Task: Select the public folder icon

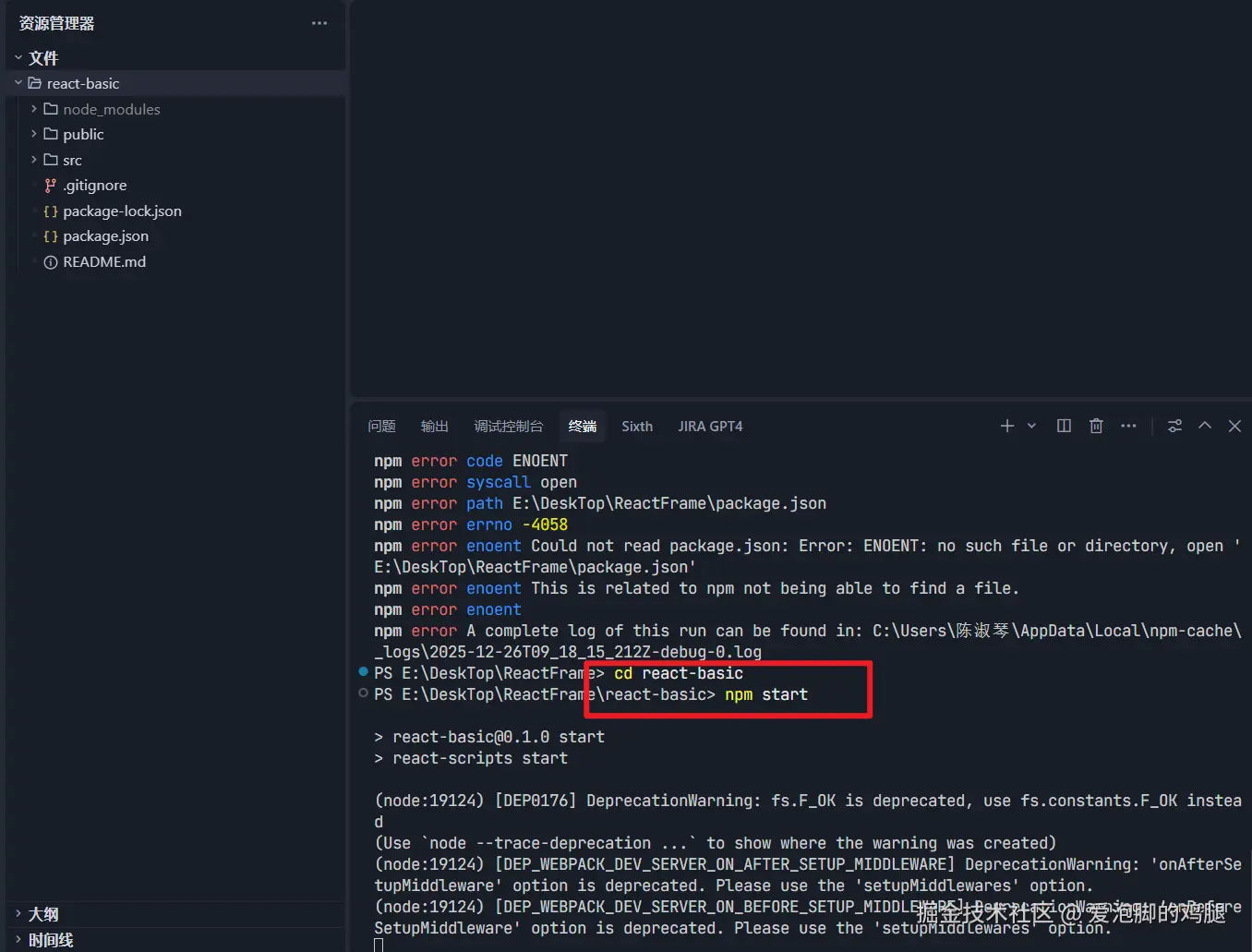Action: click(x=51, y=134)
